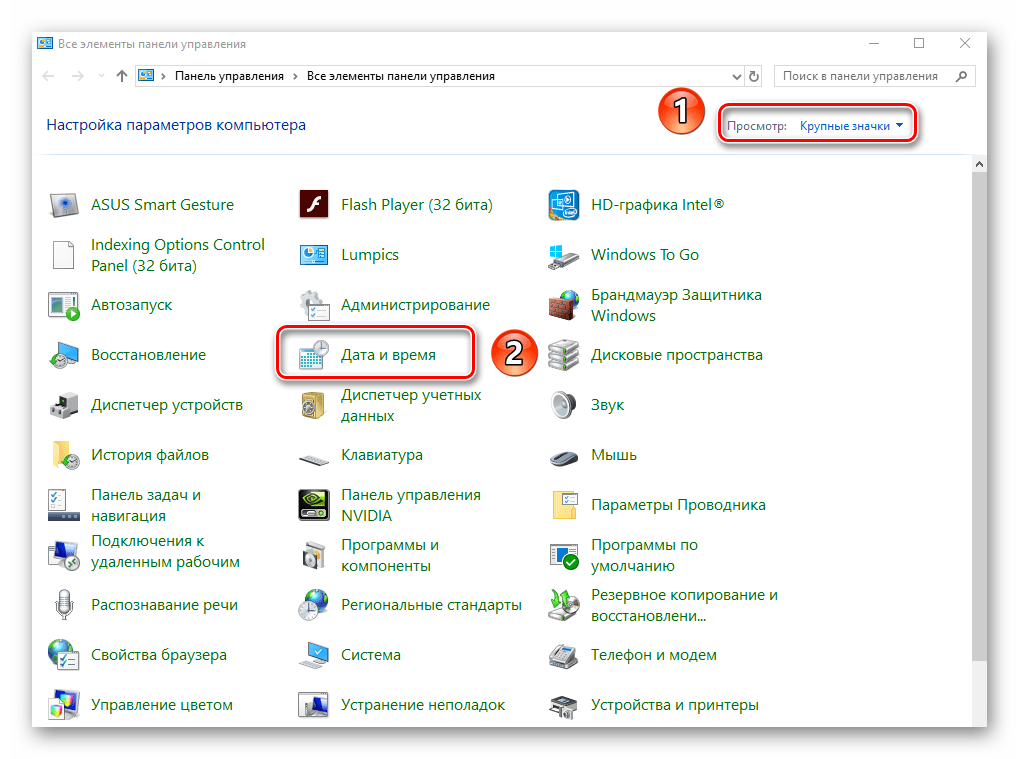Click the История файлов icon

tap(64, 455)
